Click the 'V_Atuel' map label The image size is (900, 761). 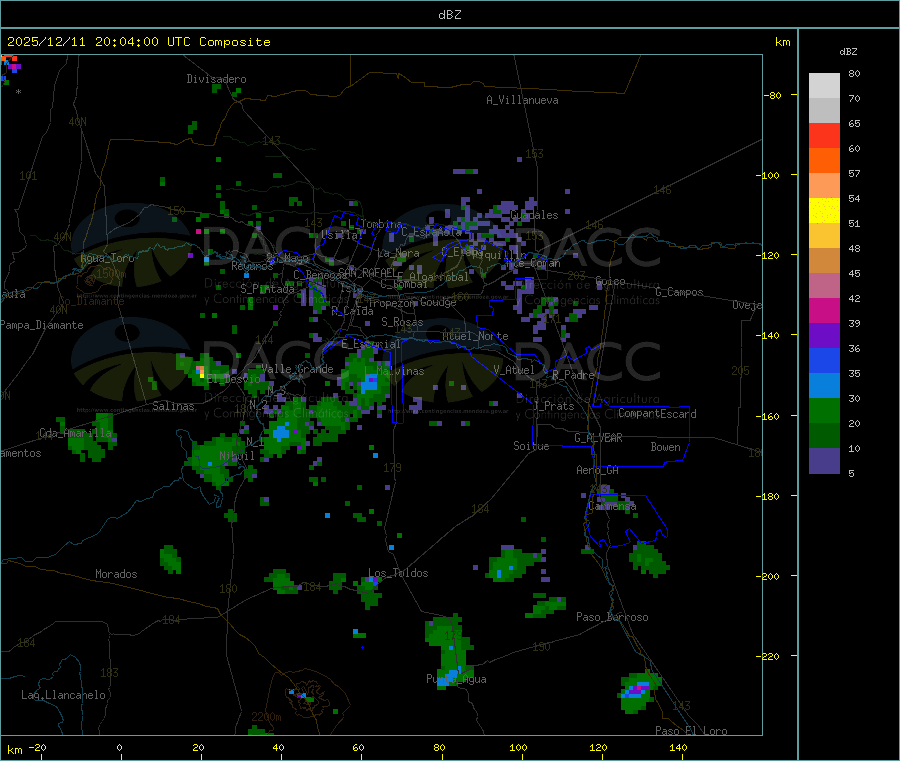pos(514,370)
